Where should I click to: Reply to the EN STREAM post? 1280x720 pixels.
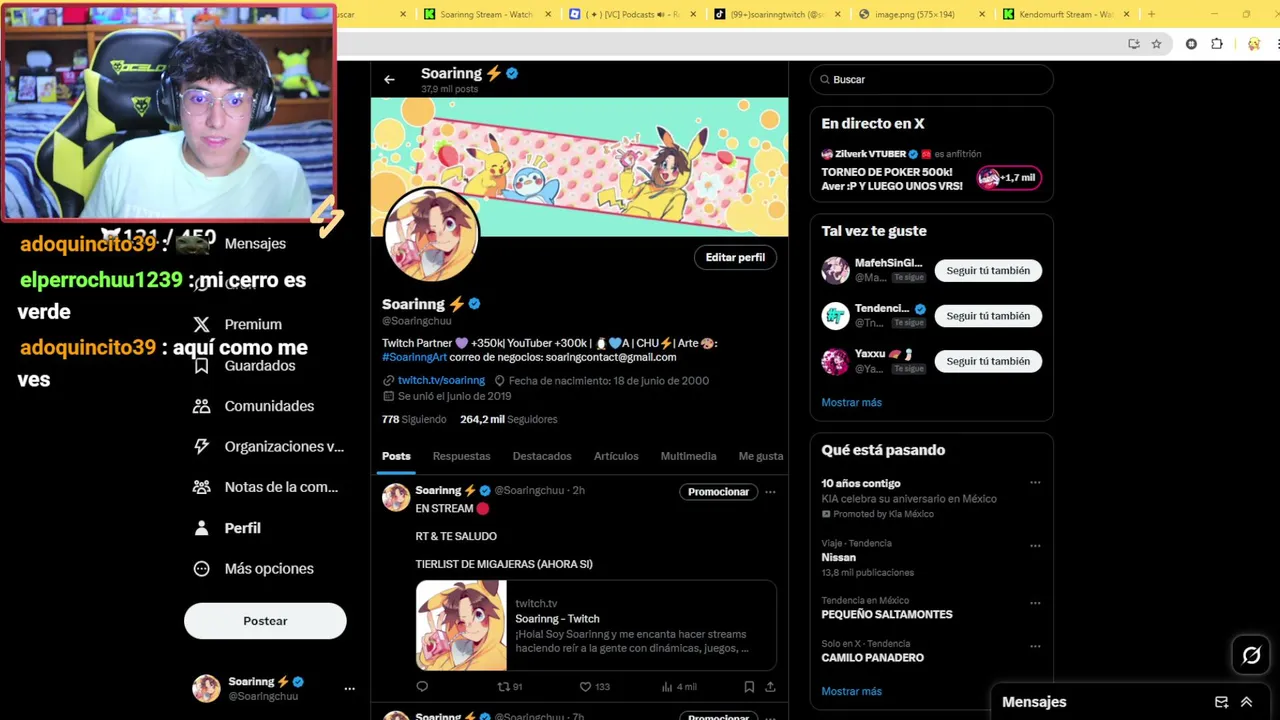click(422, 687)
